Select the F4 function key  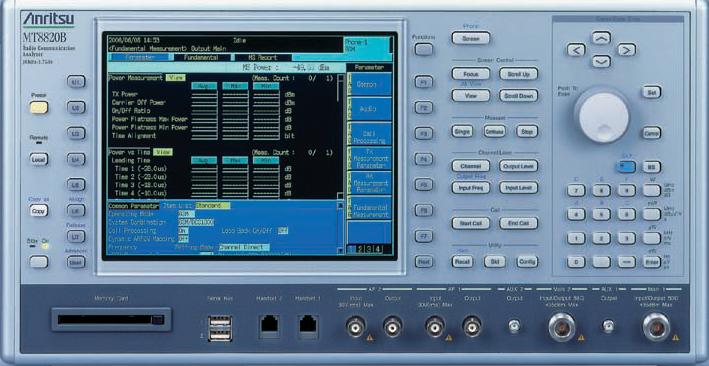point(424,159)
